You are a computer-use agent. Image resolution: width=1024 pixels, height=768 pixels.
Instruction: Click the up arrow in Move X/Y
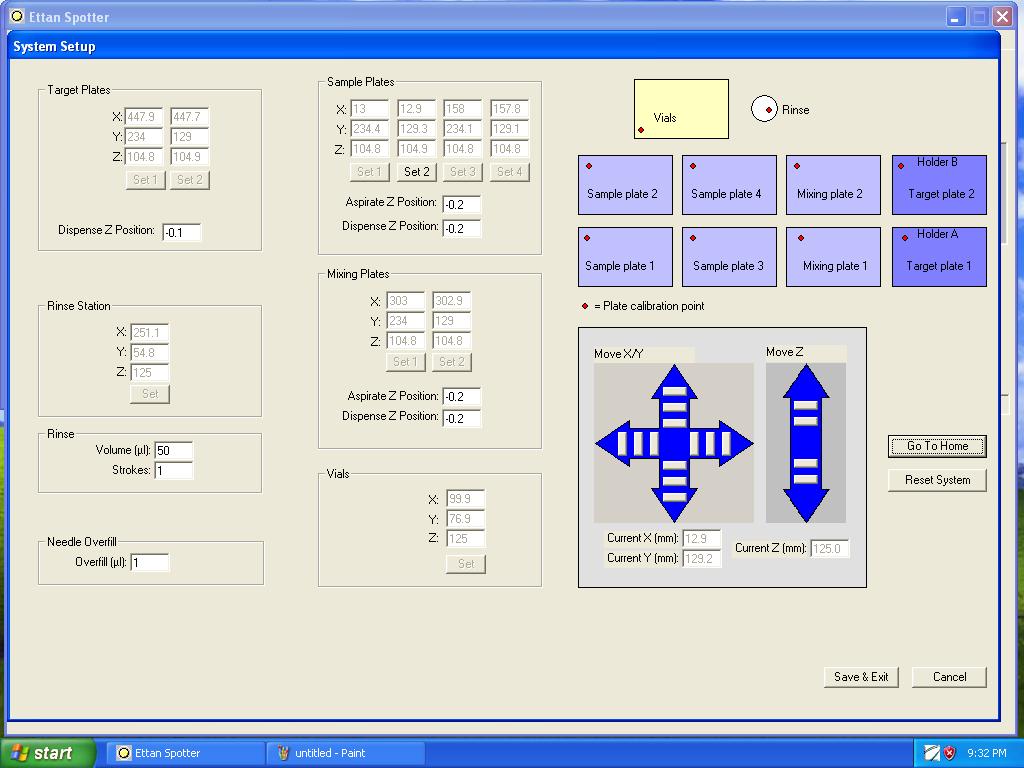coord(673,390)
